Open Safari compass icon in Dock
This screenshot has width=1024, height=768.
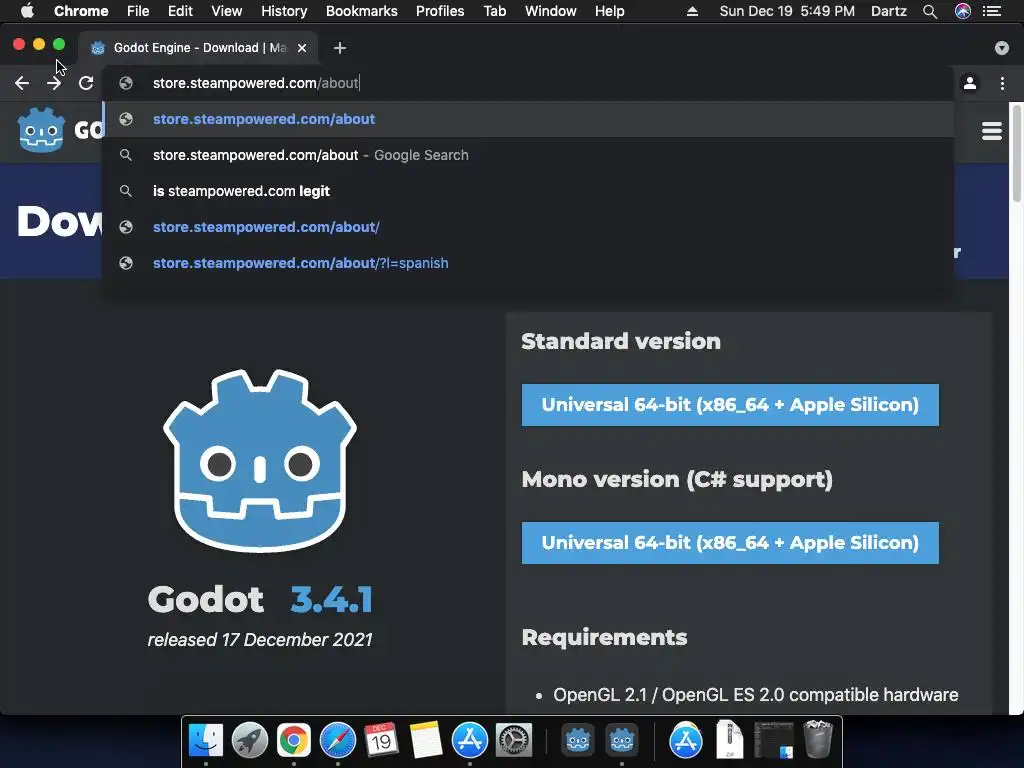(x=338, y=741)
